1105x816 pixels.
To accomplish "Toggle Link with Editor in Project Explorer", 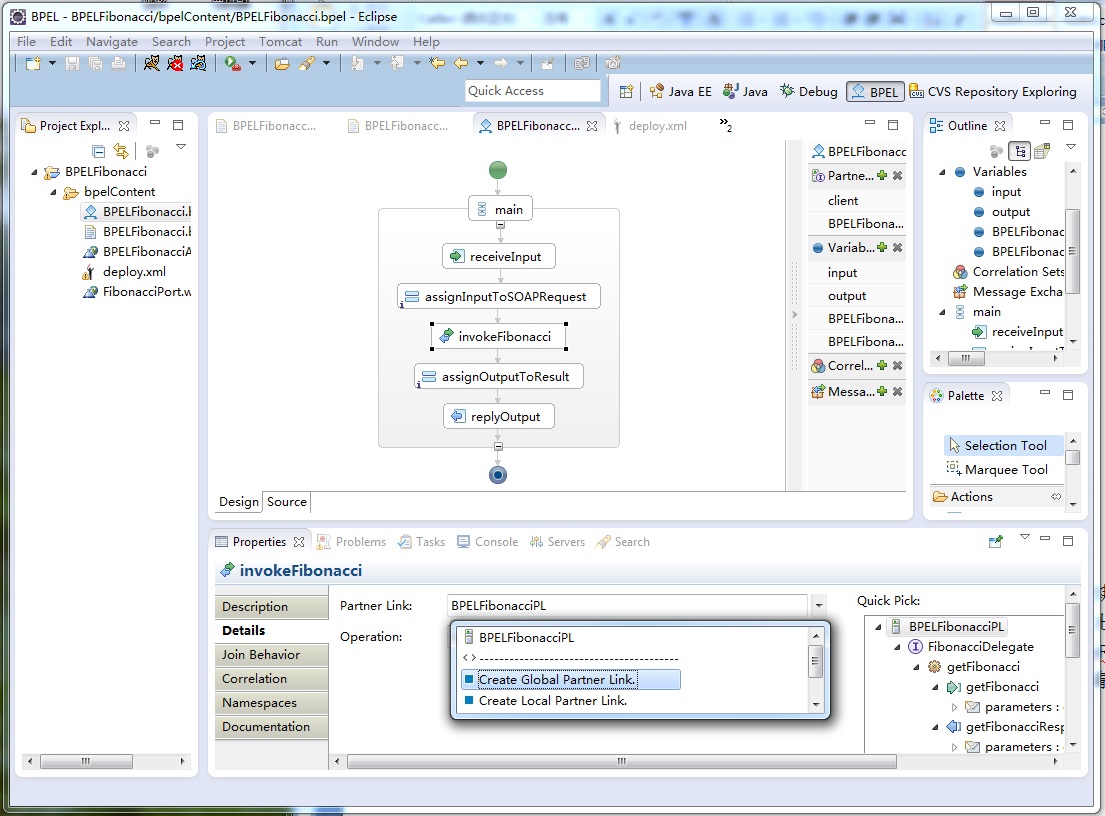I will point(121,151).
